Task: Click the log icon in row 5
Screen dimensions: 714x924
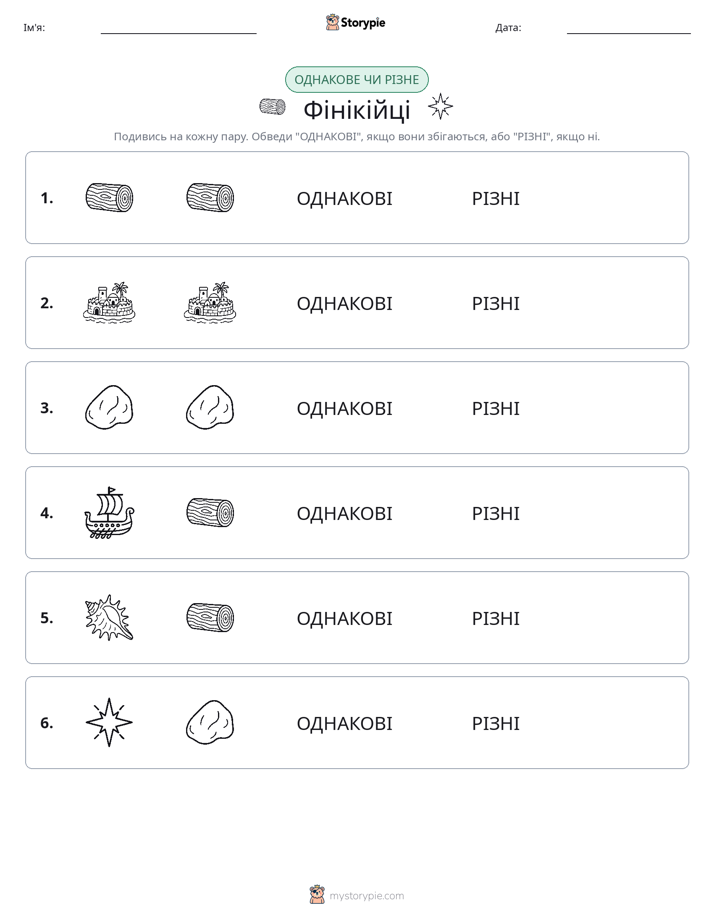Action: tap(210, 618)
